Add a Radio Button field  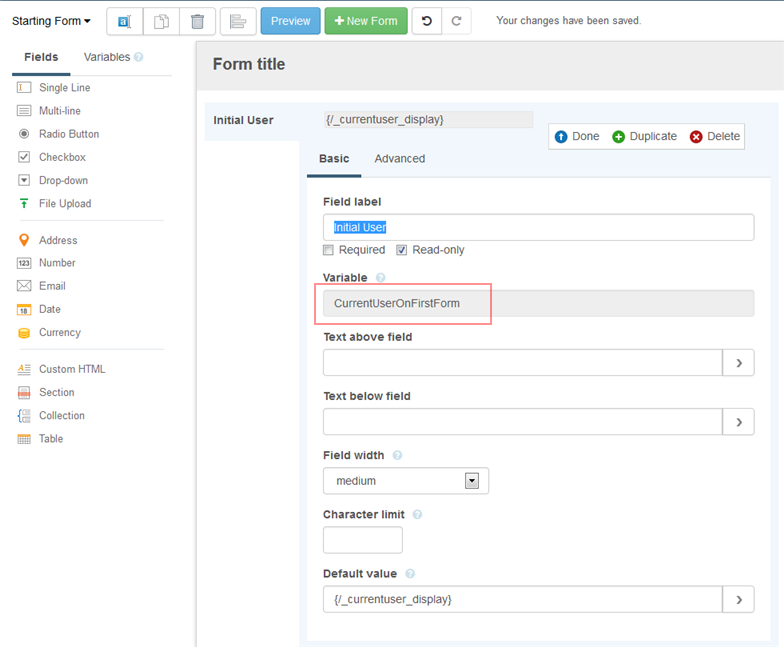point(58,134)
